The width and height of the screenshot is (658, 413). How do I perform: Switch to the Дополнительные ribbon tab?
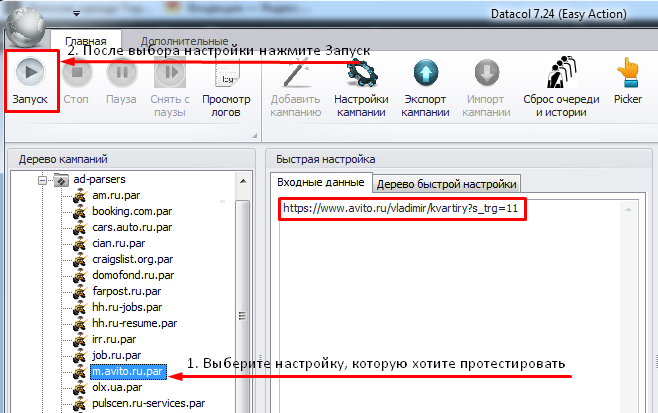(x=184, y=41)
